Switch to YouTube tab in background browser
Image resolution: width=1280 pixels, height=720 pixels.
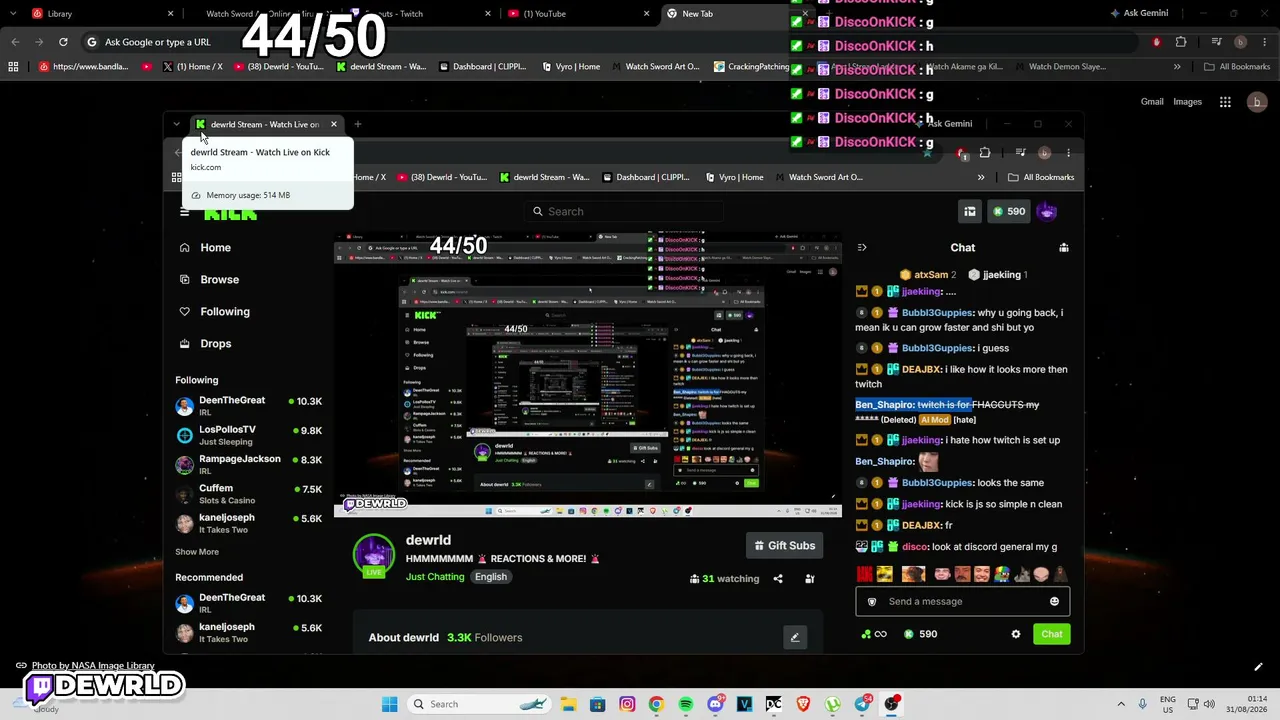[578, 14]
